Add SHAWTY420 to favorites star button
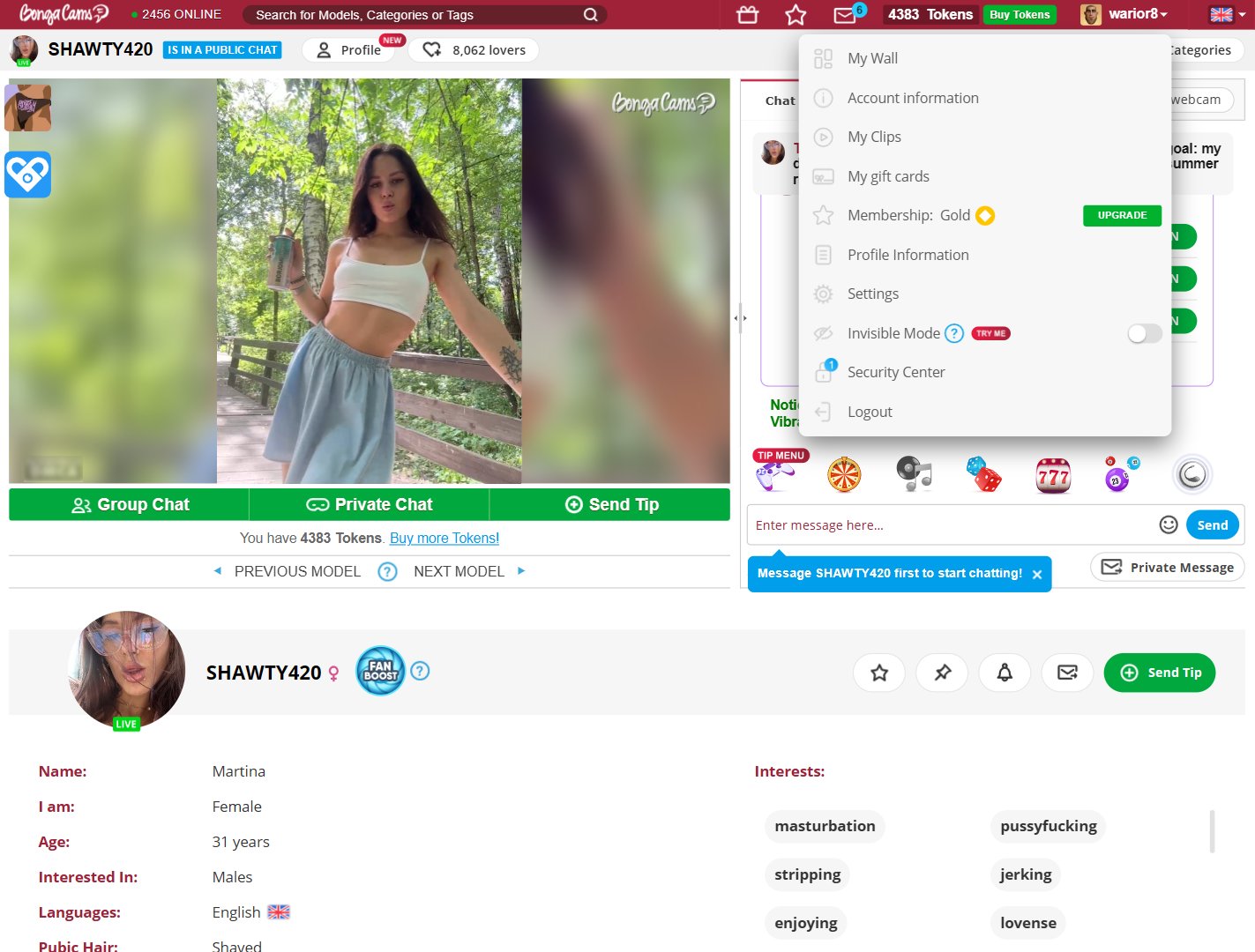Viewport: 1255px width, 952px height. tap(879, 673)
